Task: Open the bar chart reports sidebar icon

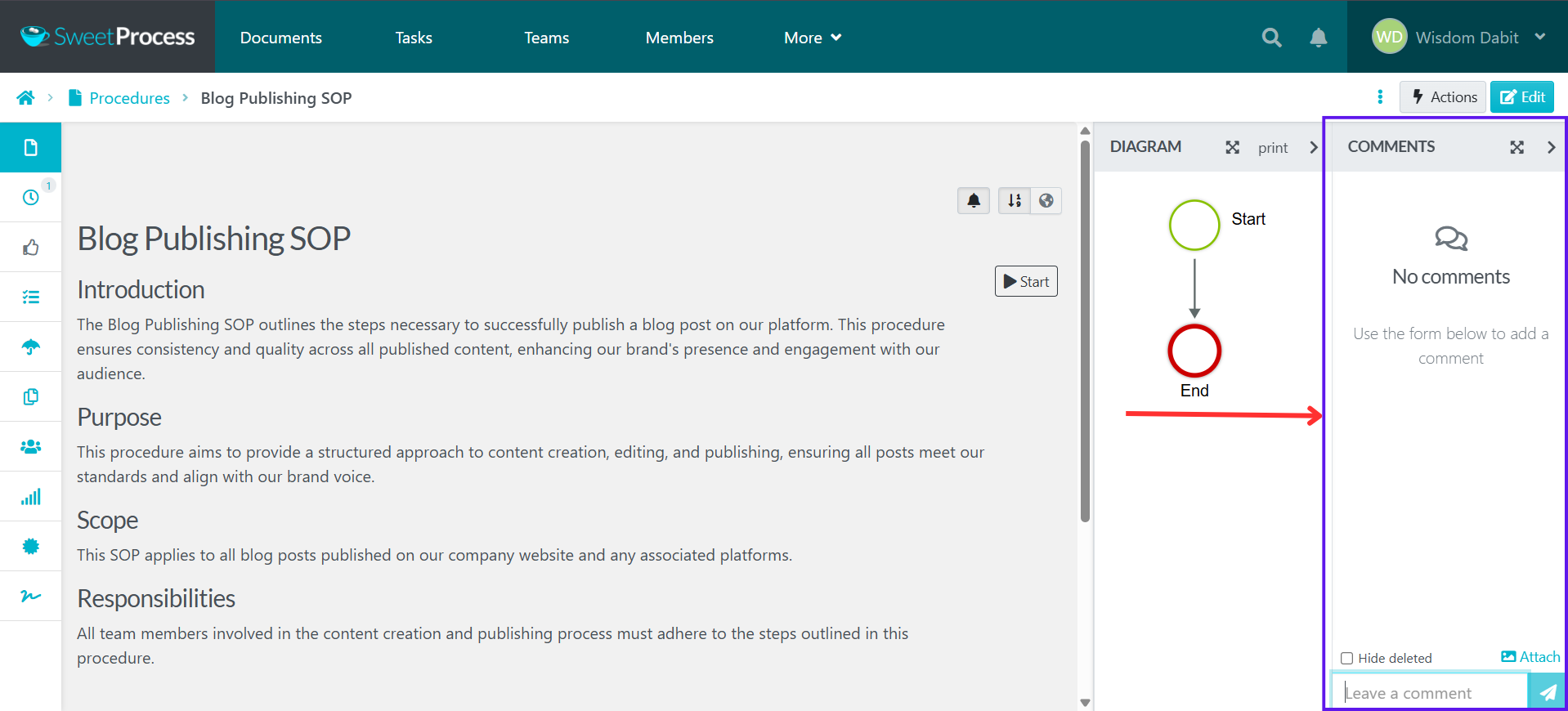Action: (30, 497)
